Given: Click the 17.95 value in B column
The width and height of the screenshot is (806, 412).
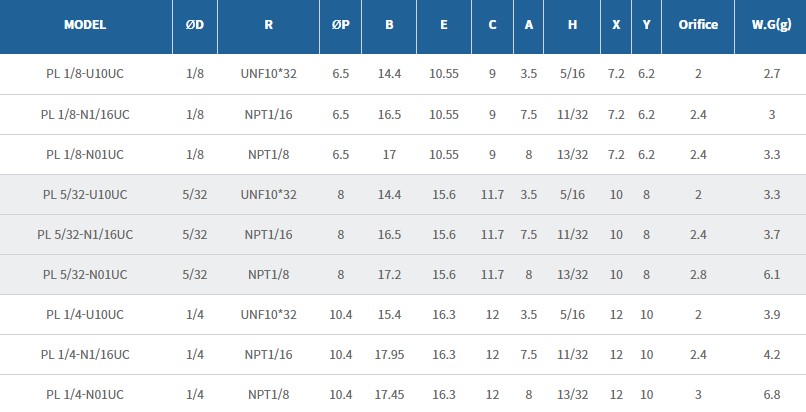Looking at the screenshot, I should (389, 354).
